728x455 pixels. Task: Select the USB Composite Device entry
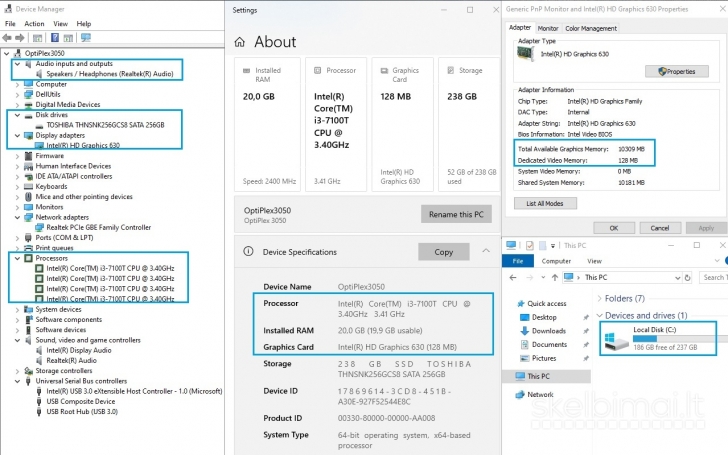tap(80, 402)
